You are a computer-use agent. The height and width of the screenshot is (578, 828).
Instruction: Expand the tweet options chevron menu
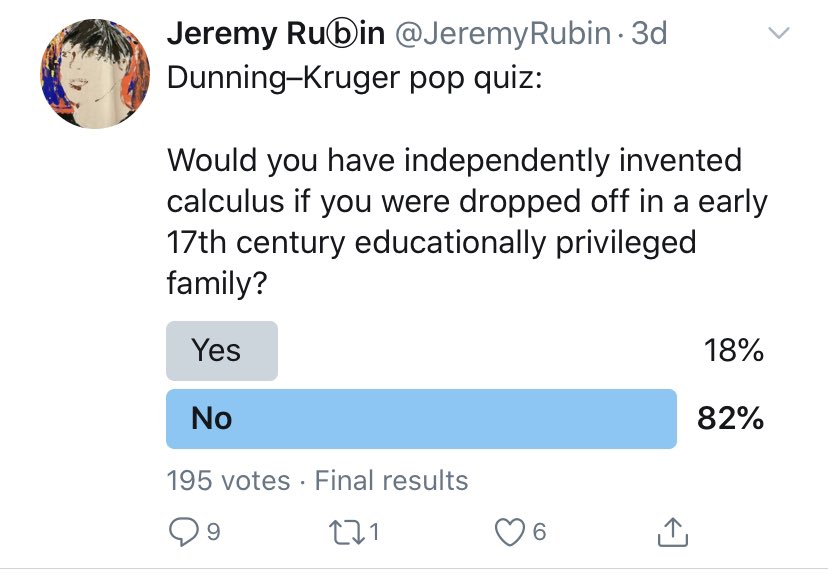tap(778, 35)
